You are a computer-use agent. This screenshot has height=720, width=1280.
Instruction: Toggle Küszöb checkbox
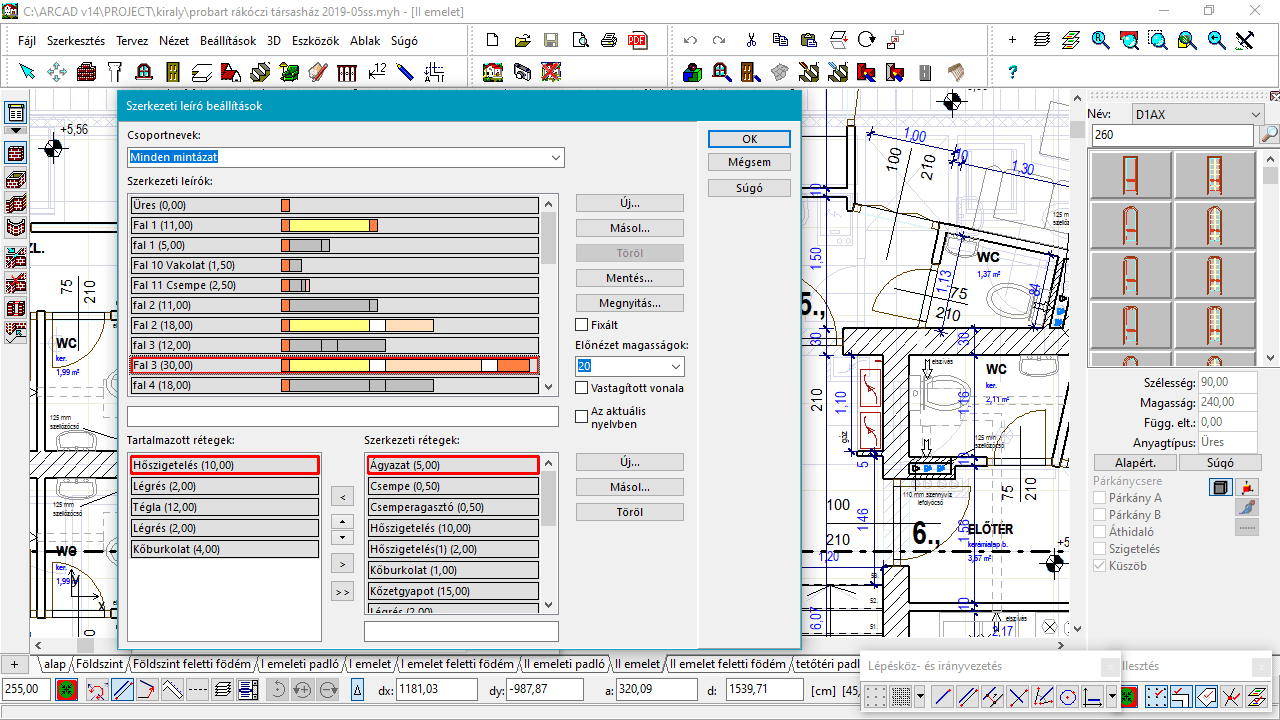pos(1100,566)
